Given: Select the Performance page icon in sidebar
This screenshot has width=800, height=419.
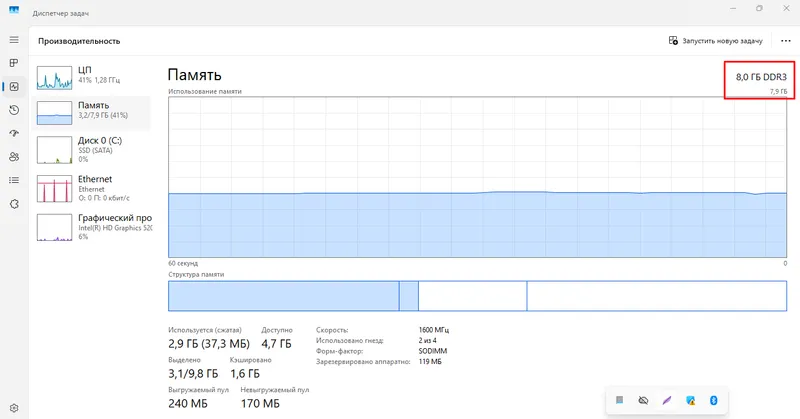Looking at the screenshot, I should (x=14, y=87).
